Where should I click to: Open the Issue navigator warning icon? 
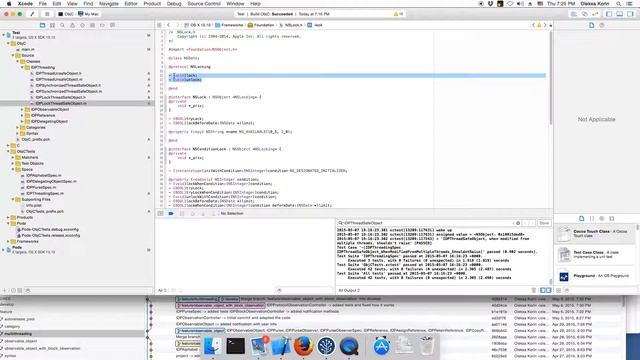point(72,25)
